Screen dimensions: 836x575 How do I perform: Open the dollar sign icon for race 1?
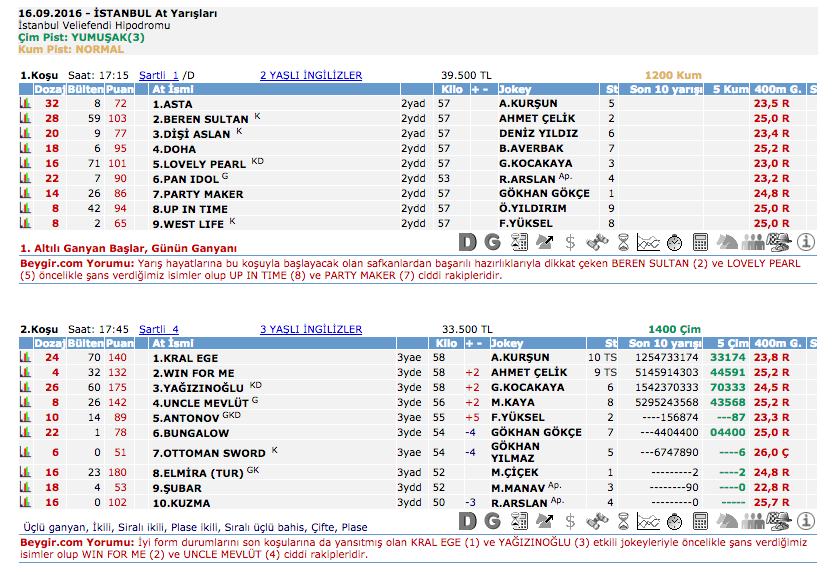(x=570, y=241)
